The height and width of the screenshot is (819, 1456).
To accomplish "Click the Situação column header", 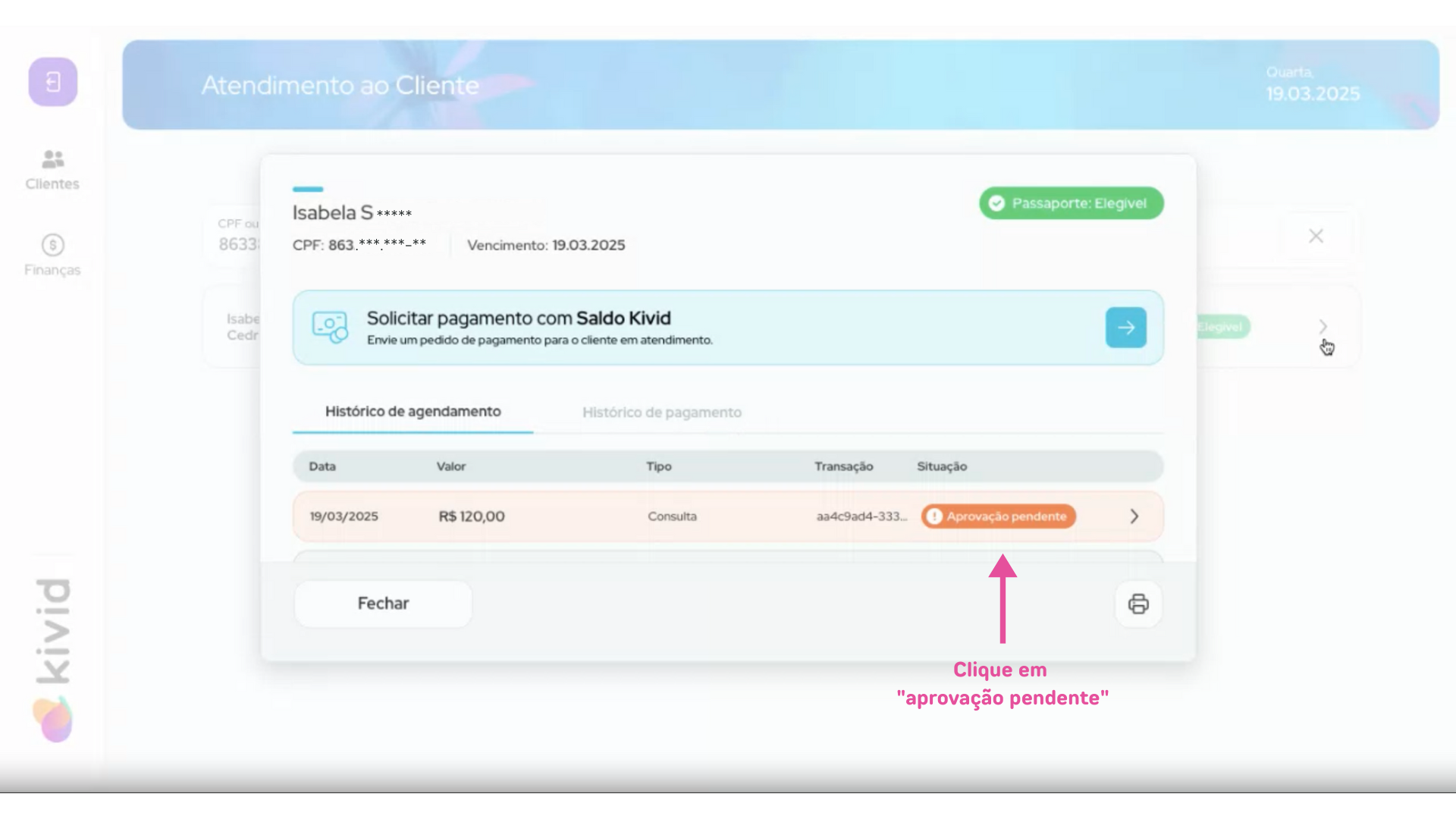I will [941, 466].
